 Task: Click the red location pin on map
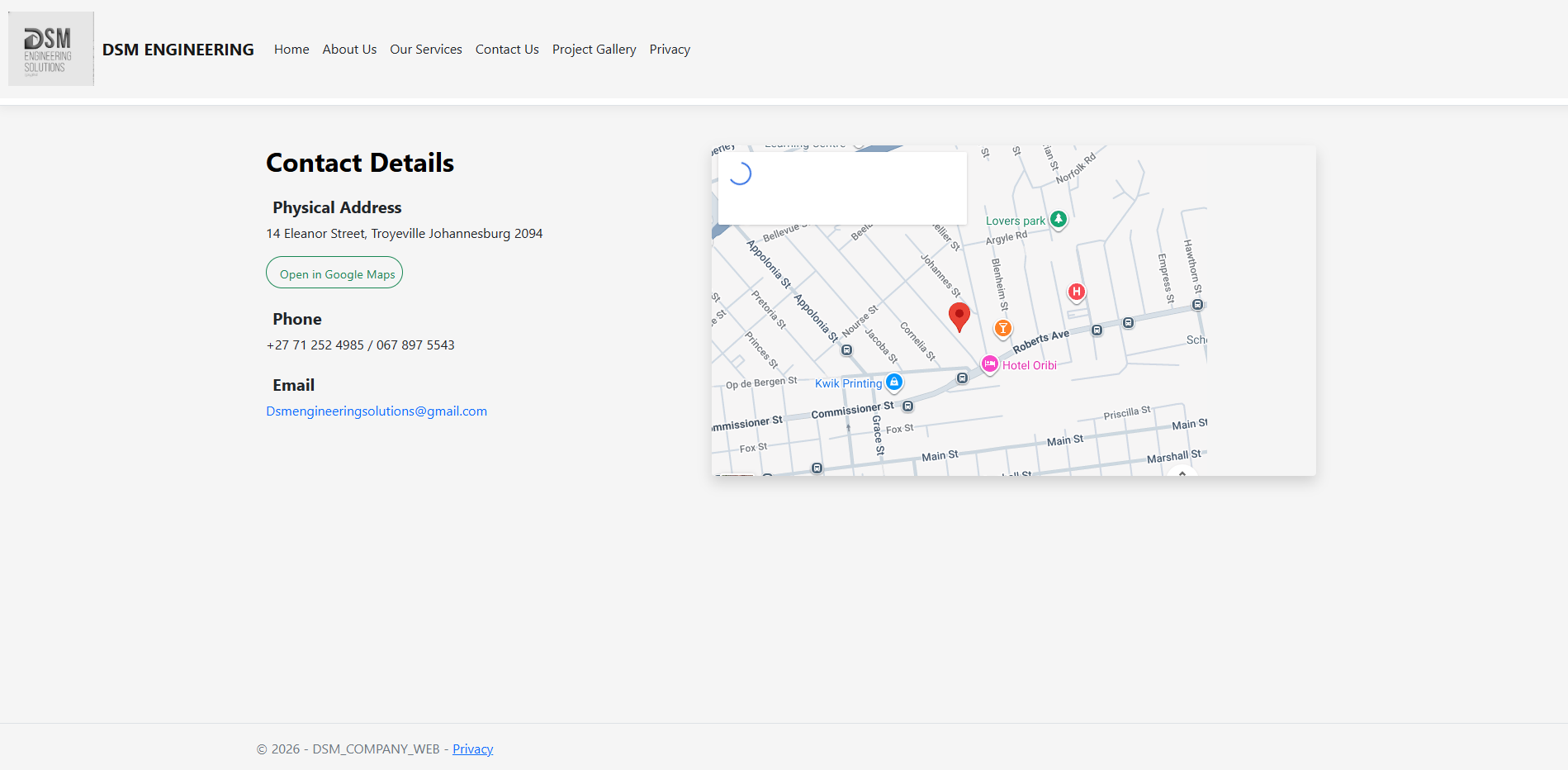[959, 317]
